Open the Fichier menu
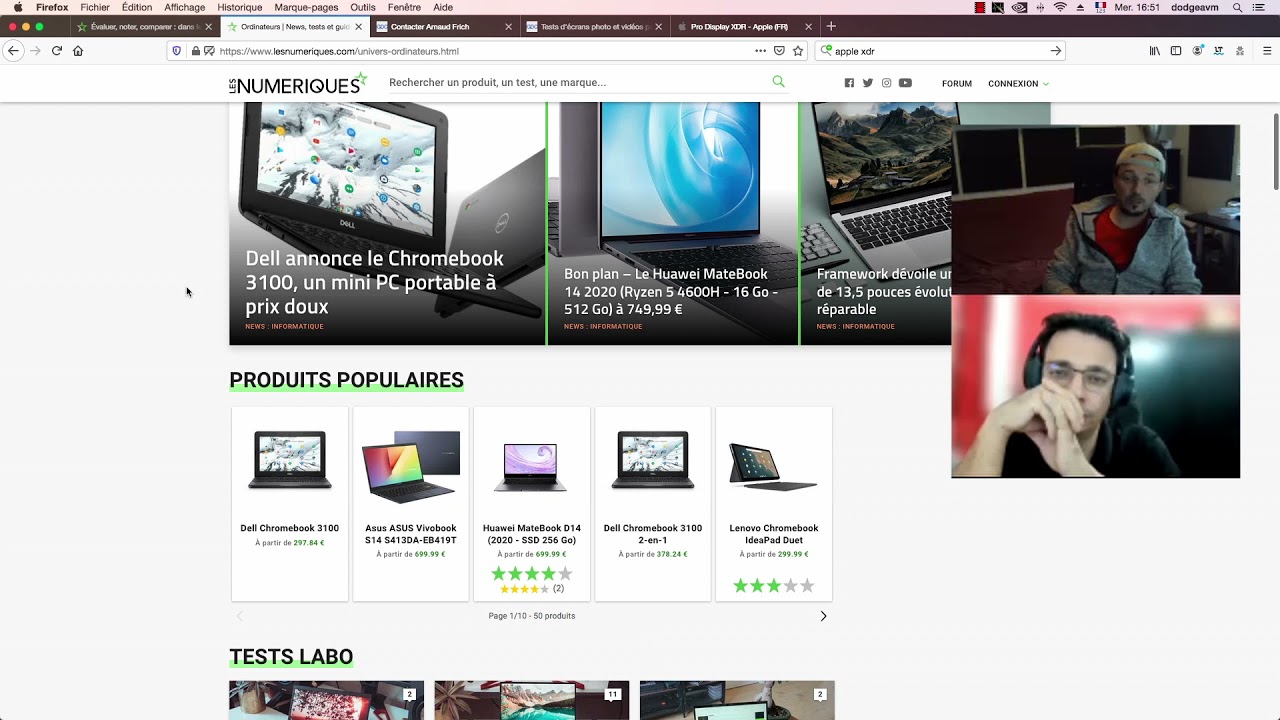 (95, 7)
